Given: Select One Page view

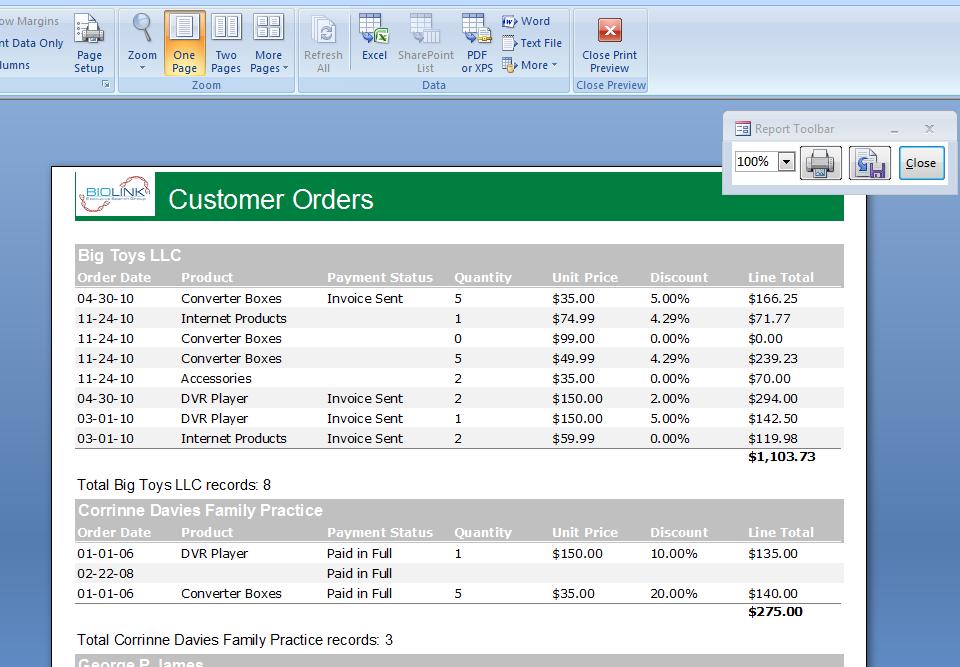Looking at the screenshot, I should point(185,43).
